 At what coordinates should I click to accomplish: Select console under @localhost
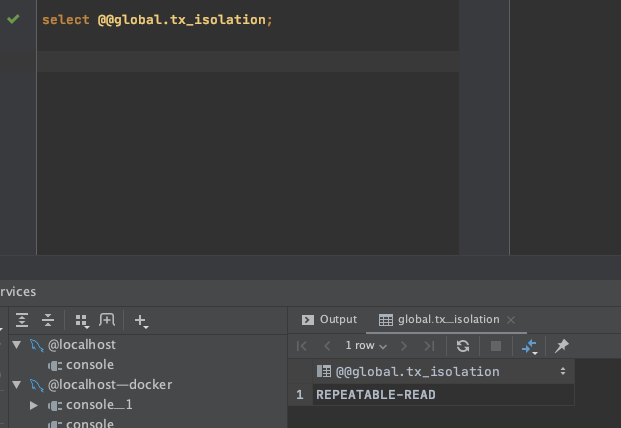coord(89,365)
